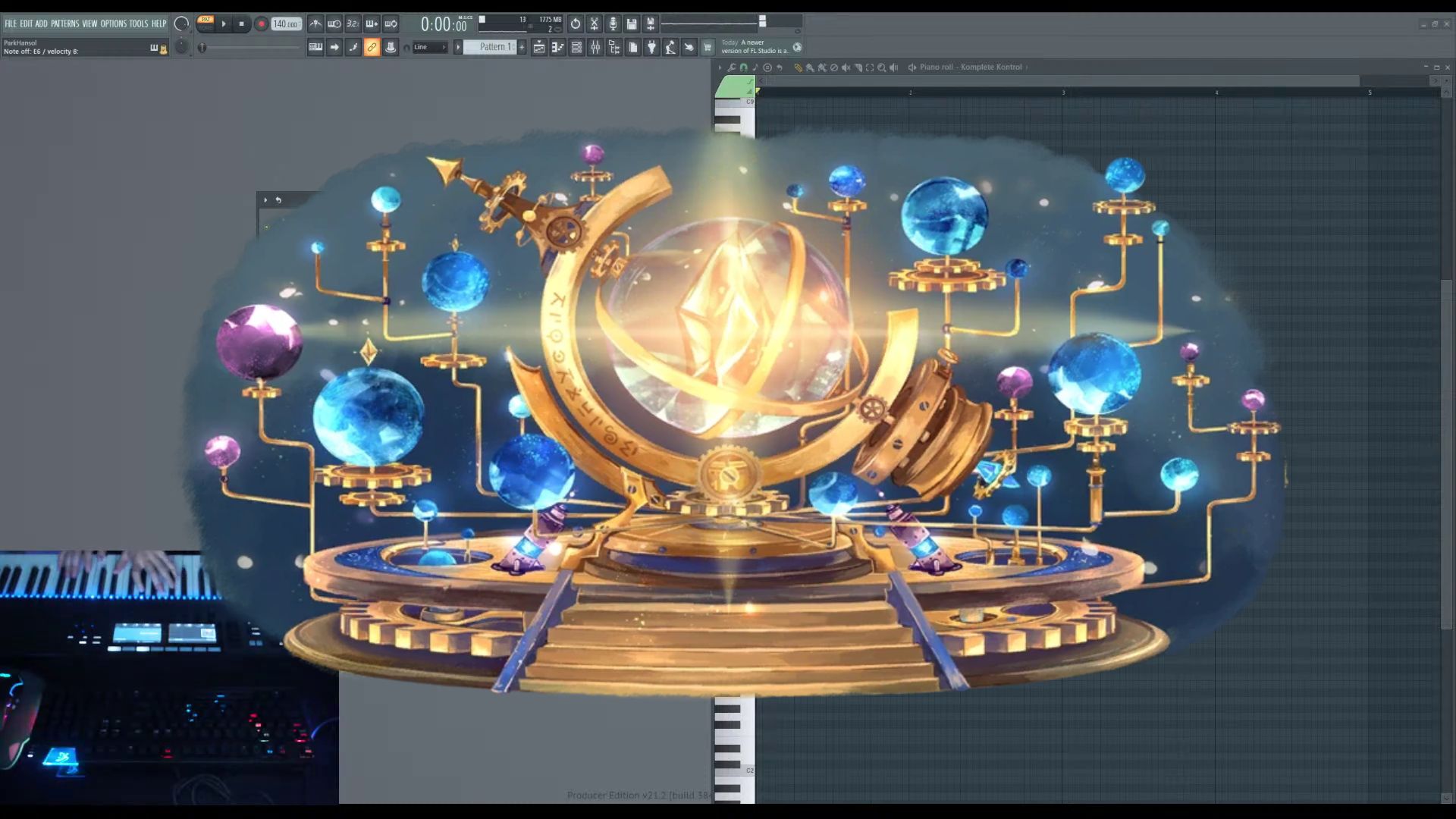Open the Line snap dropdown
The height and width of the screenshot is (819, 1456).
[430, 47]
